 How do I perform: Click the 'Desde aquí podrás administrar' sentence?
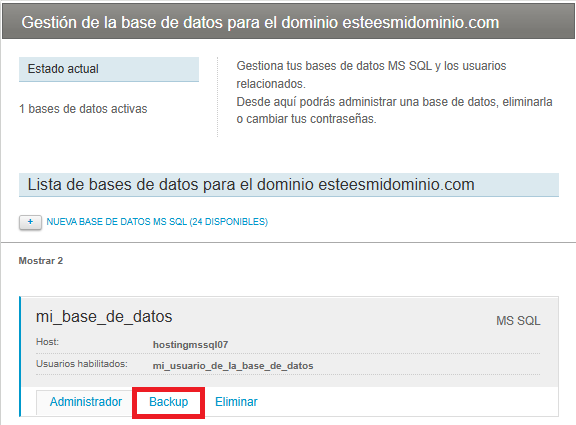coord(395,101)
